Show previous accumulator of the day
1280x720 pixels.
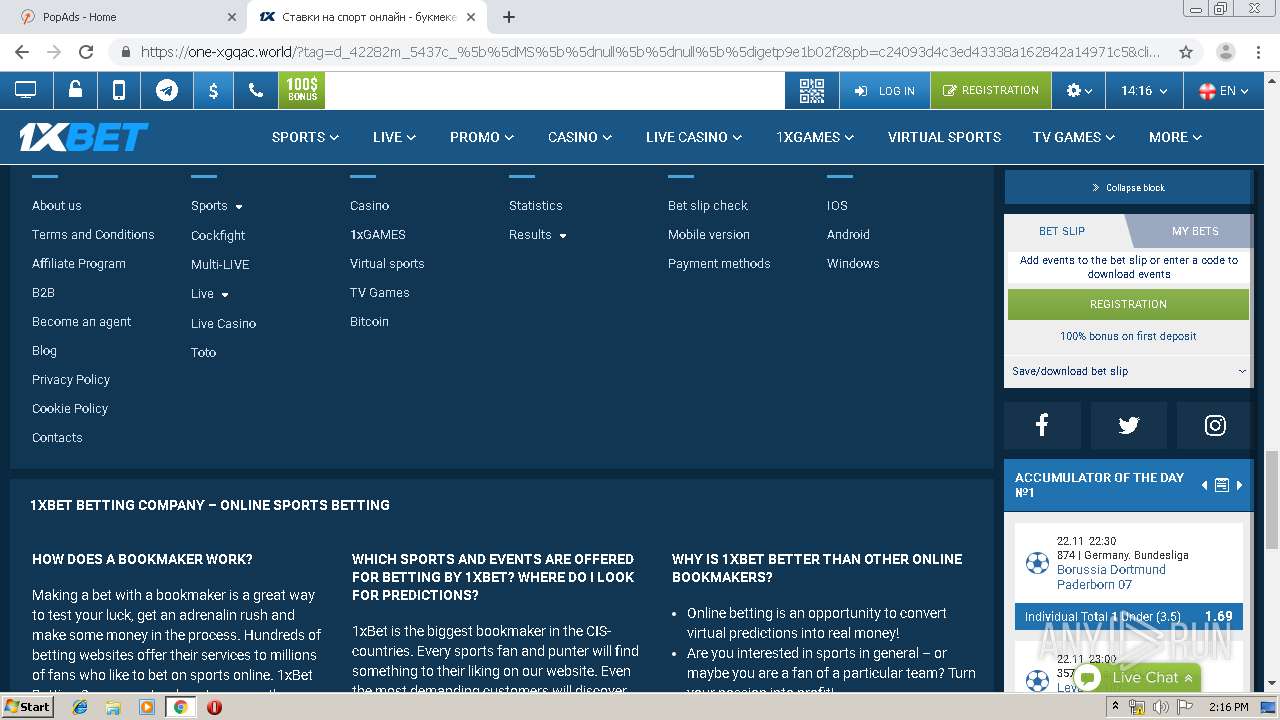click(1204, 485)
